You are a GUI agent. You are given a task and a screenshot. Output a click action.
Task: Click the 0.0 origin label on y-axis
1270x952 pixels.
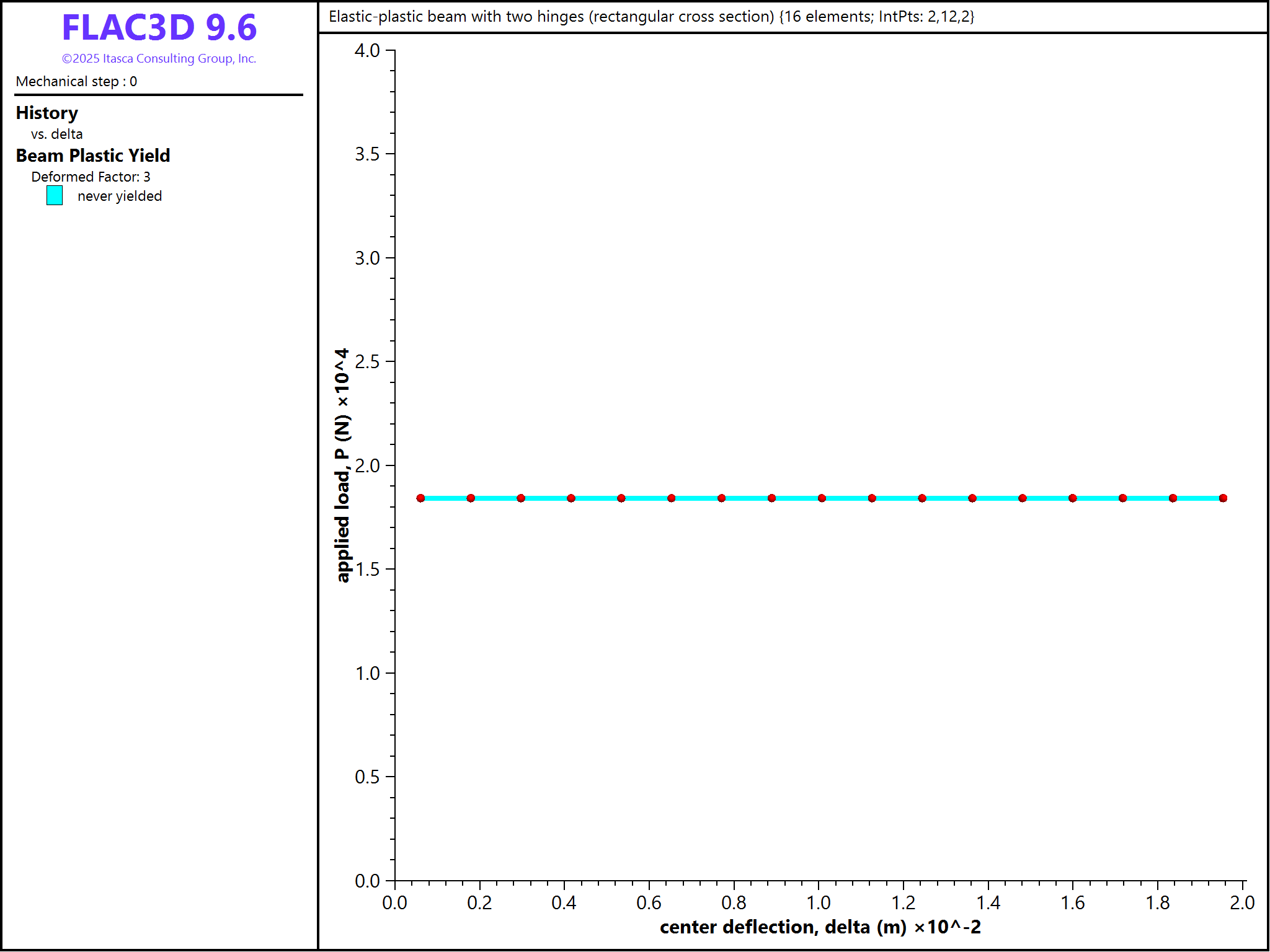tap(367, 881)
